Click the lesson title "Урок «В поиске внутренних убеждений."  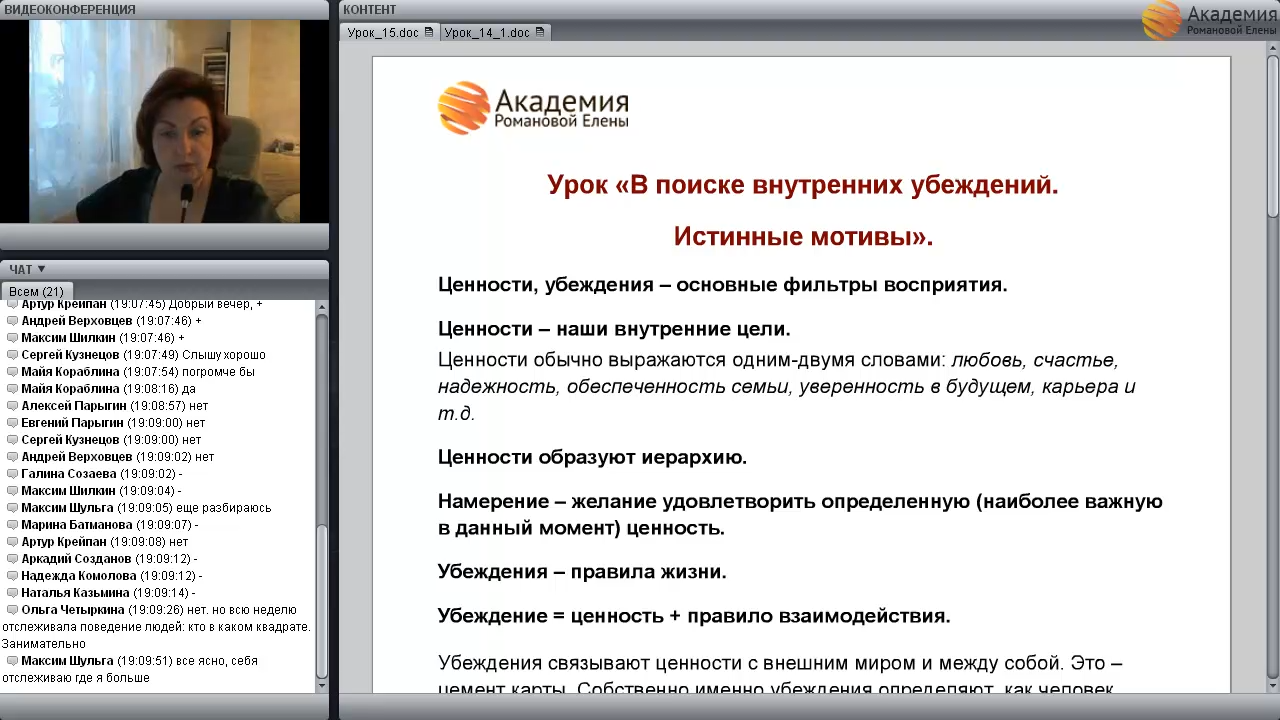[802, 185]
